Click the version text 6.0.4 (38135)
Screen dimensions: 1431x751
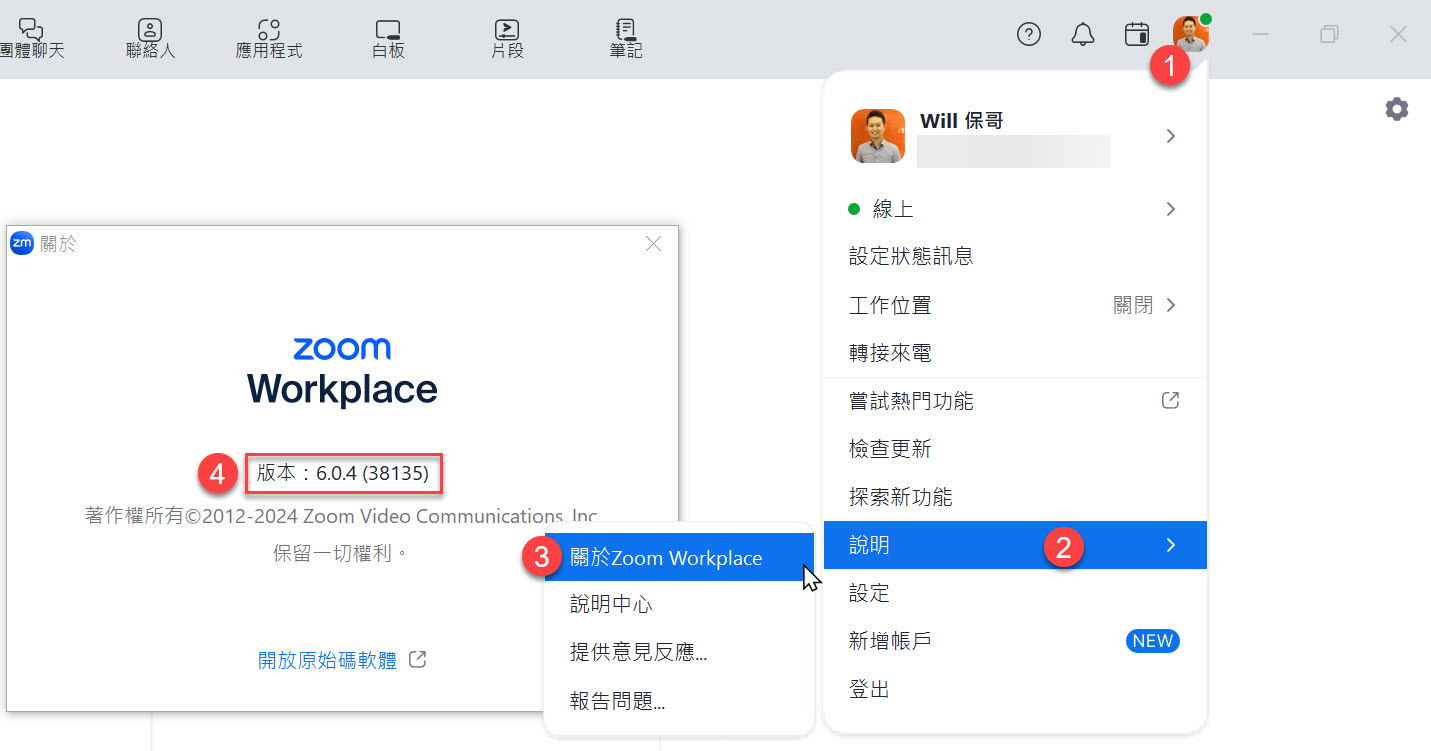(343, 474)
